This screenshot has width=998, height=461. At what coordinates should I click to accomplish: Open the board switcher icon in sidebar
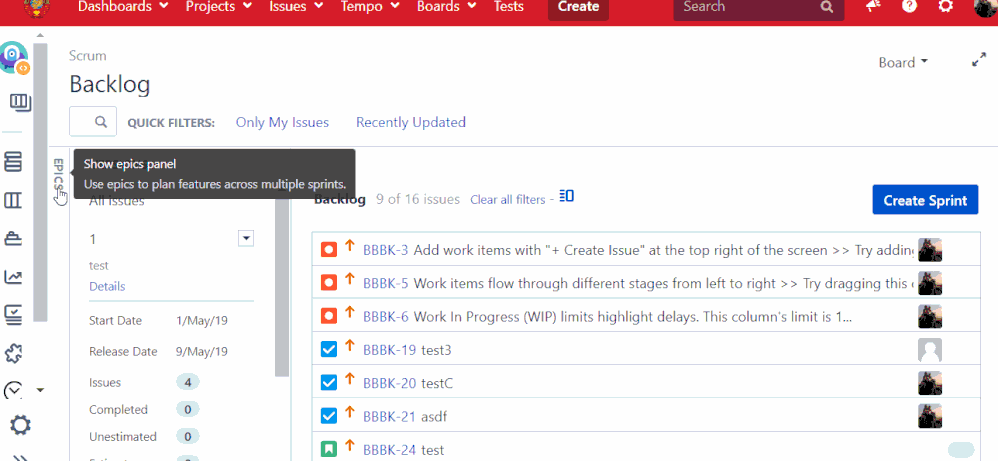pos(20,103)
